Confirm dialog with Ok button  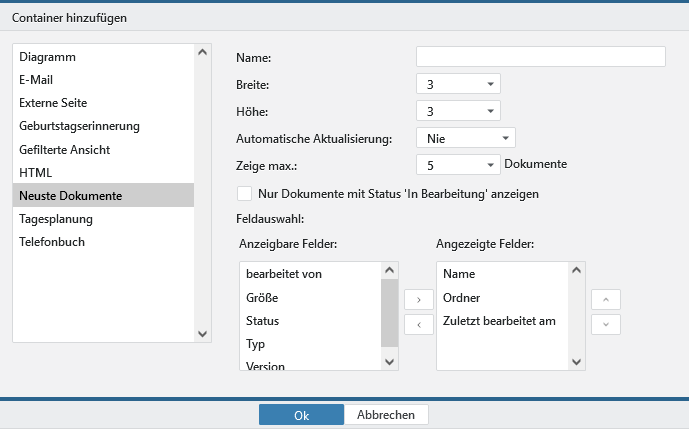click(301, 415)
